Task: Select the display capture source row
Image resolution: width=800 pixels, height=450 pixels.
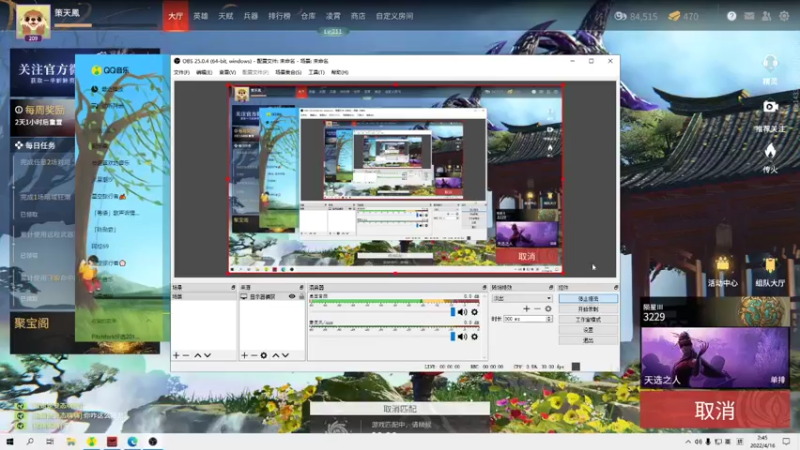Action: 271,296
